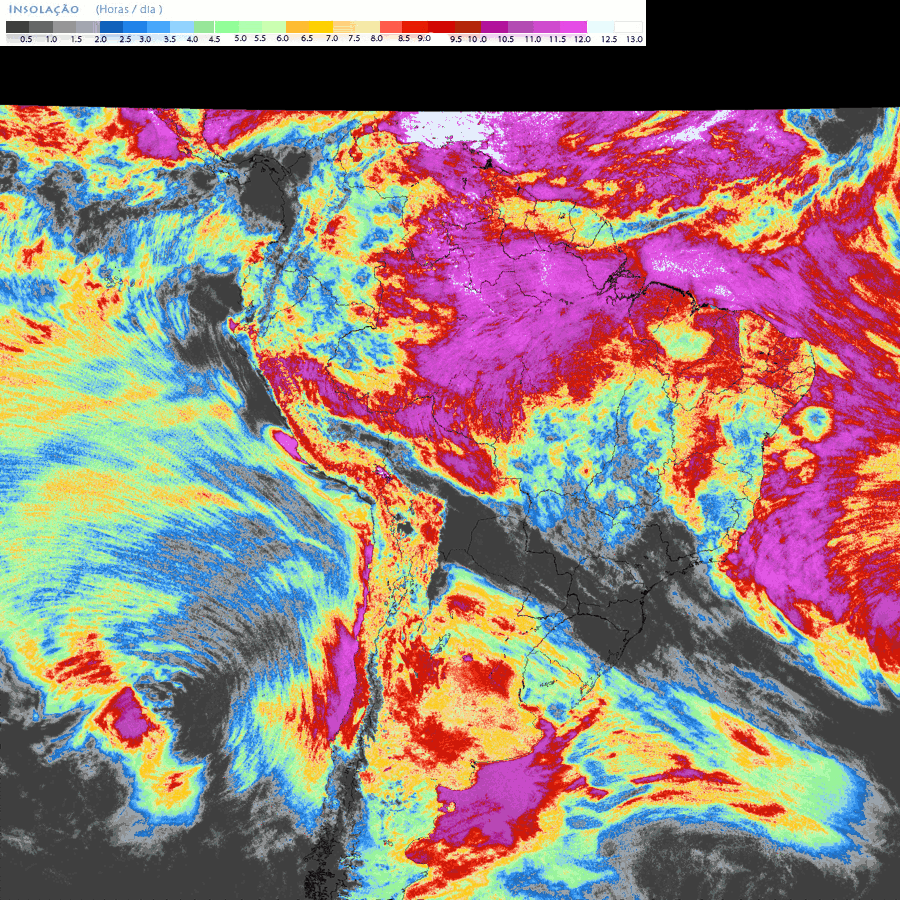Image resolution: width=900 pixels, height=900 pixels.
Task: Select the bright yellow legend swatch before 7.0
Action: tap(321, 27)
